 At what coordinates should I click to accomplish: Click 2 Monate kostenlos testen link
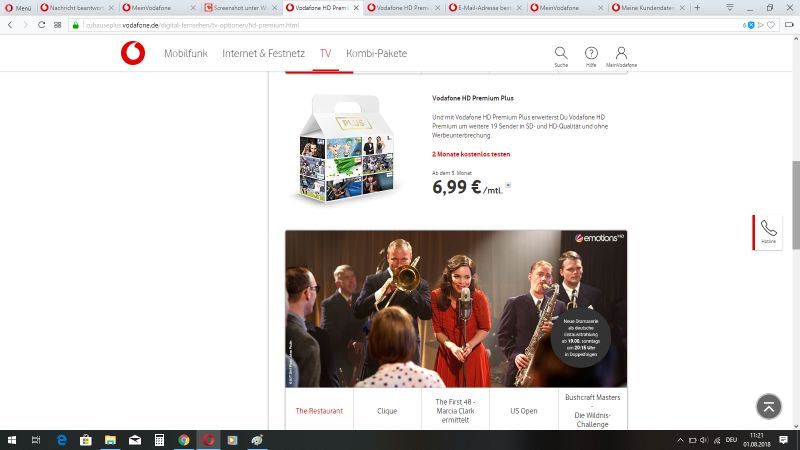point(471,154)
